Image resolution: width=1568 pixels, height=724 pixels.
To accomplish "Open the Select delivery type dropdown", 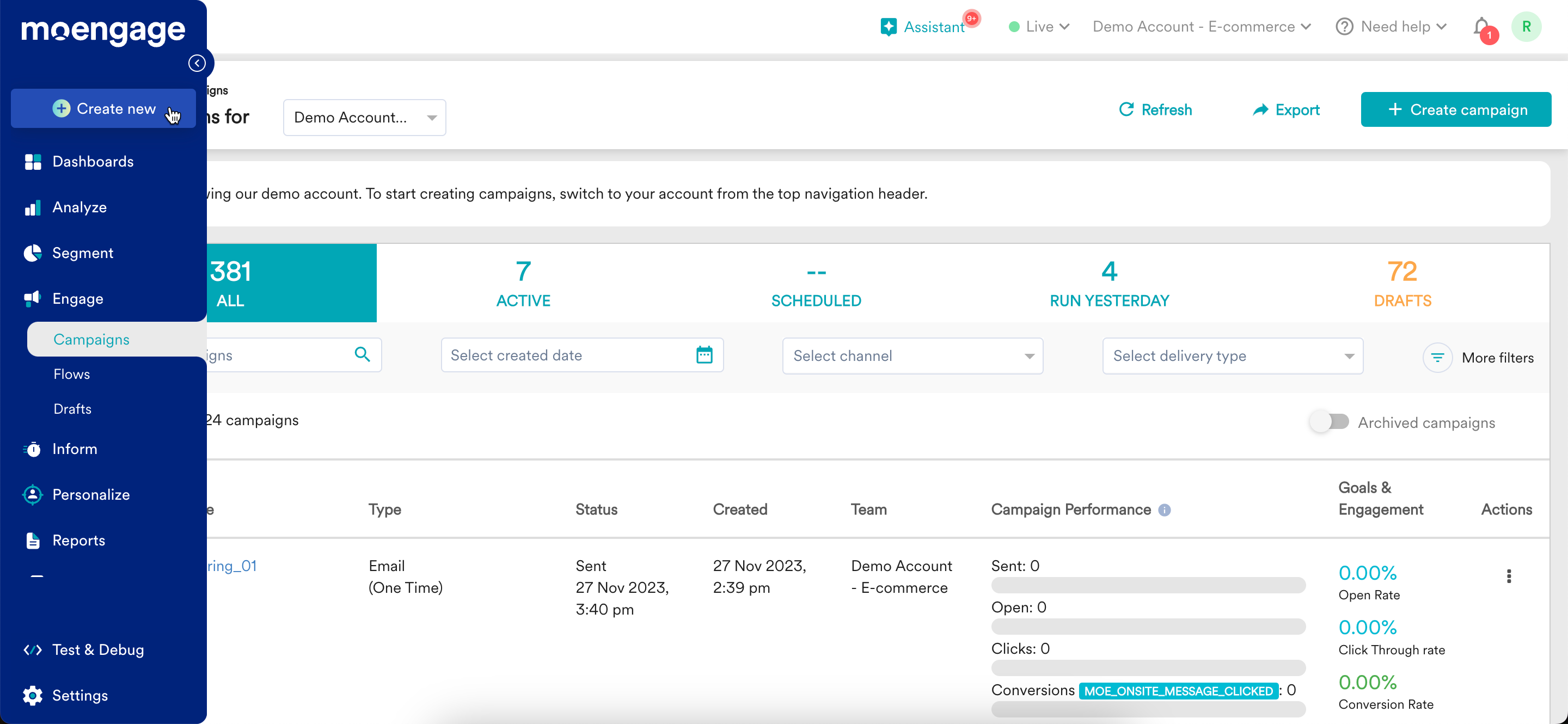I will tap(1232, 355).
